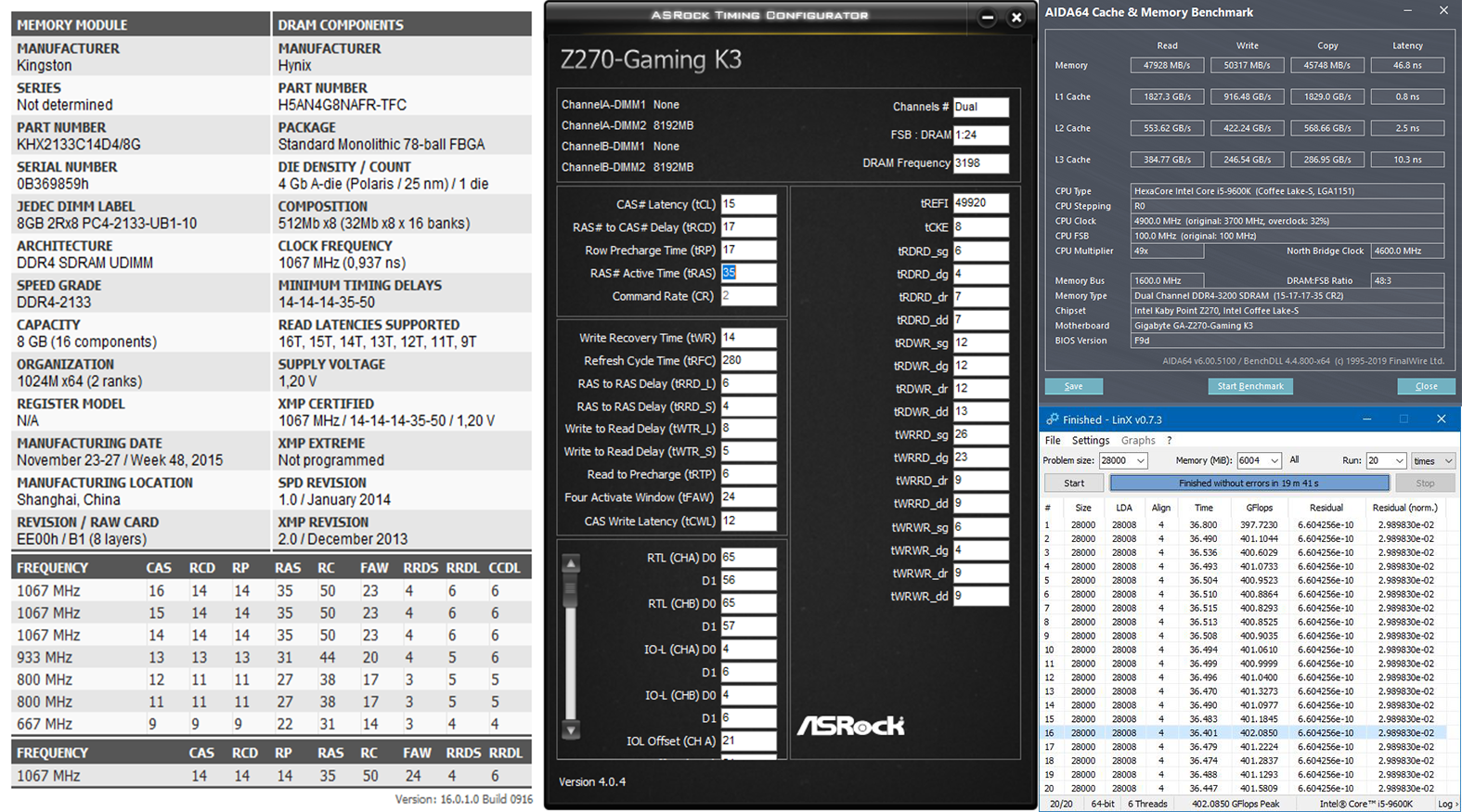Expand the 'times' unit dropdown in LinX
This screenshot has width=1462, height=812.
tap(1448, 461)
